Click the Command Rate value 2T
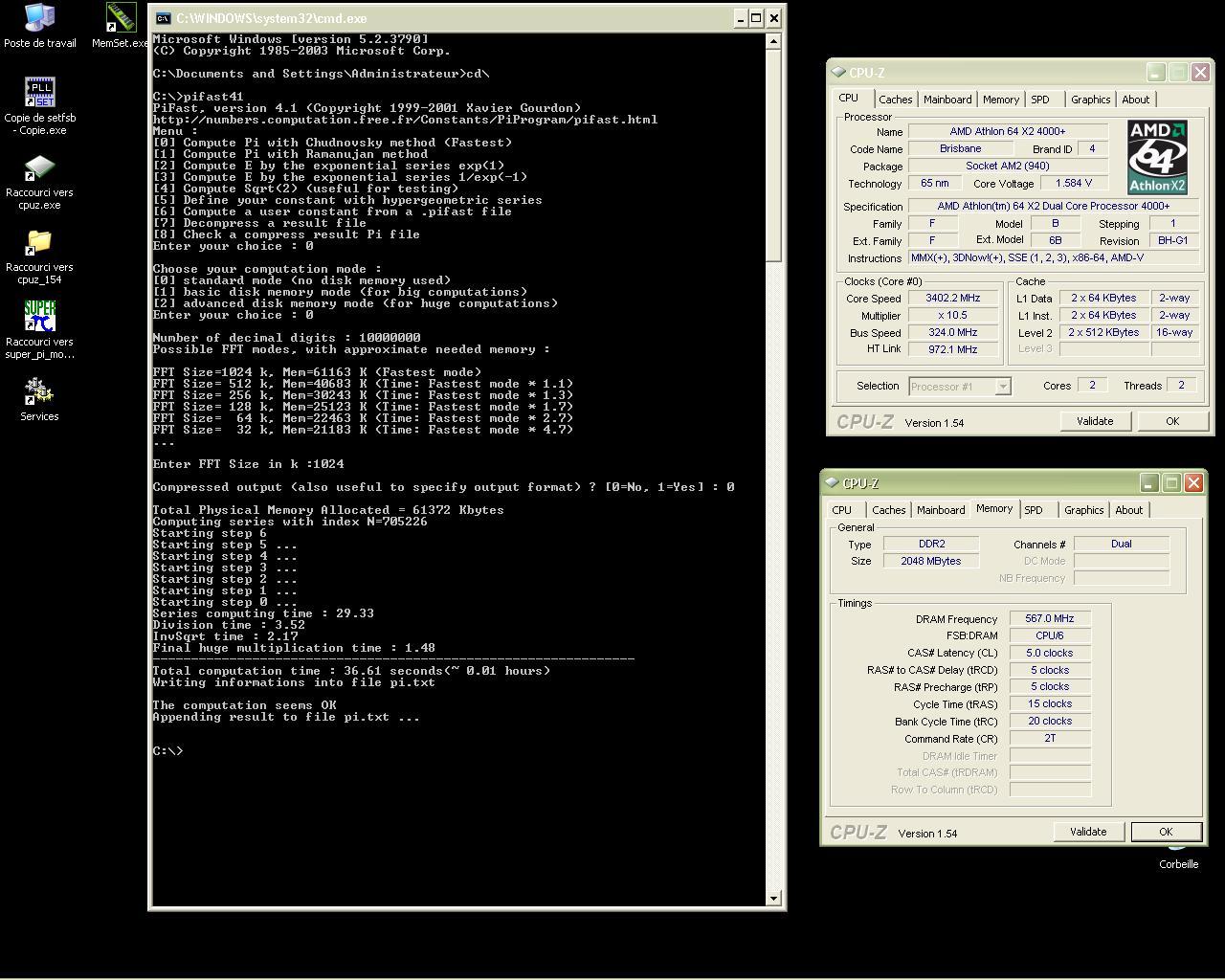Screen dimensions: 1225x980 pos(1050,738)
